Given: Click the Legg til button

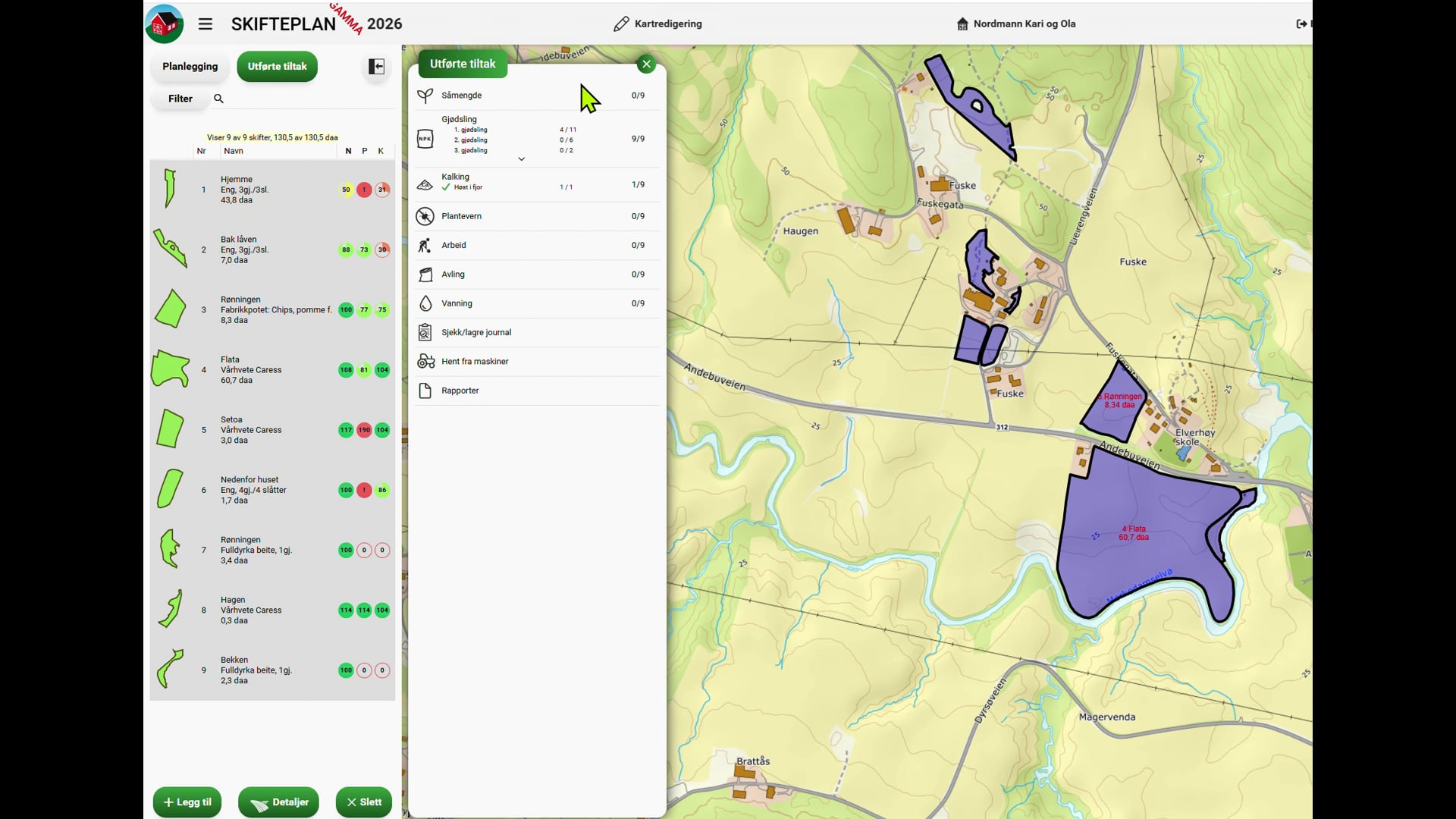Looking at the screenshot, I should [187, 802].
